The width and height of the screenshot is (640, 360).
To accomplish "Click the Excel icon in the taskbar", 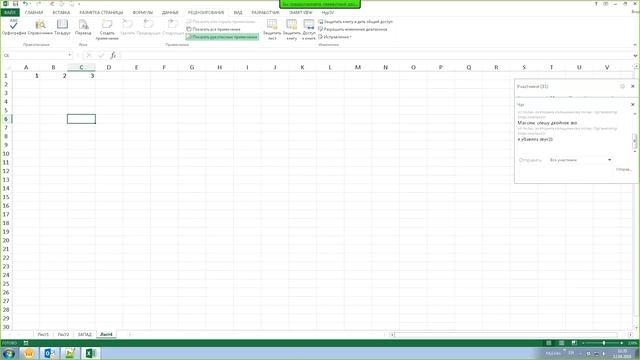I will click(x=91, y=353).
